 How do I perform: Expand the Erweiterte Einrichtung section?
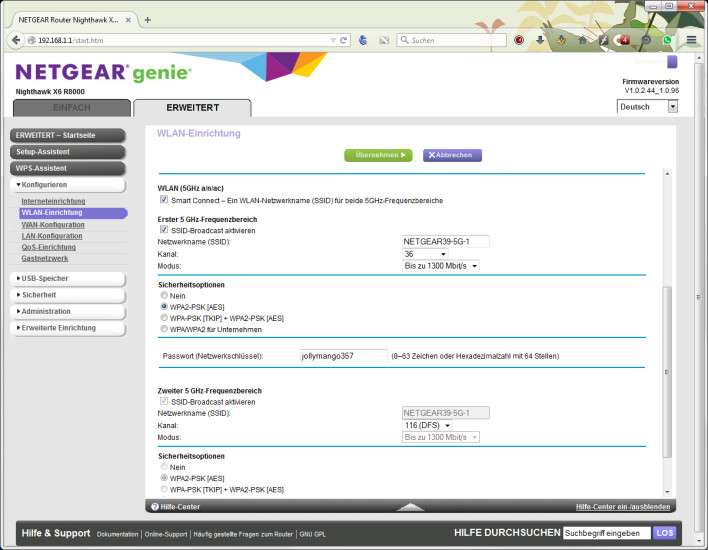tap(68, 328)
